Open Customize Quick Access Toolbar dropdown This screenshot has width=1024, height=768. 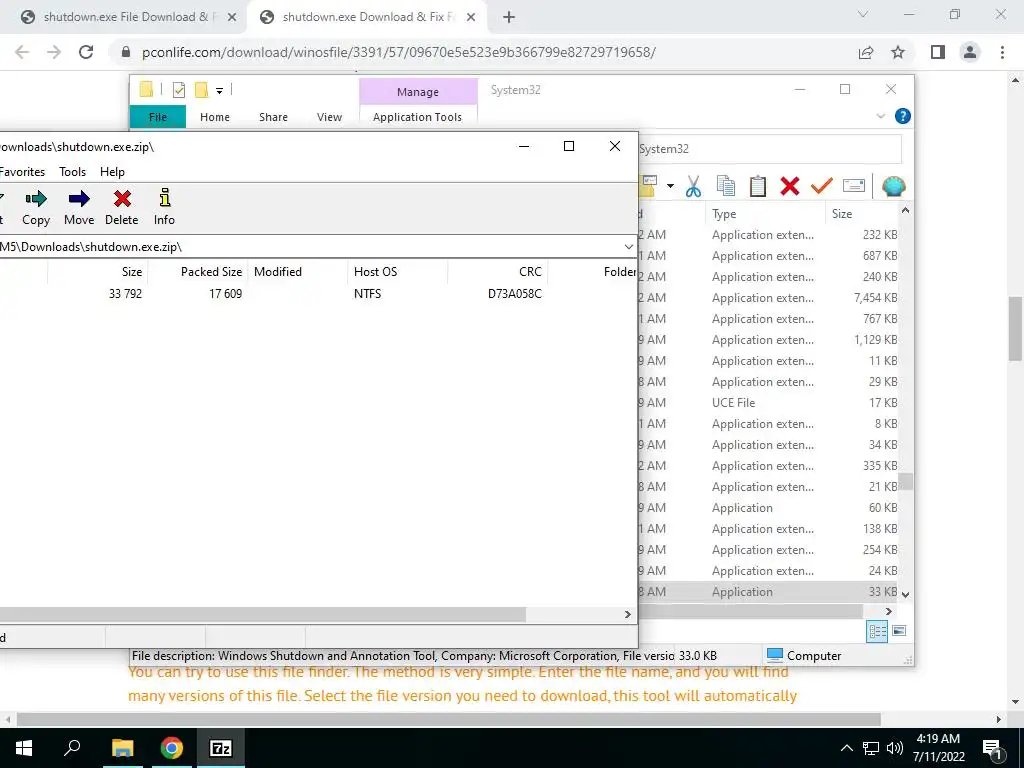(219, 91)
